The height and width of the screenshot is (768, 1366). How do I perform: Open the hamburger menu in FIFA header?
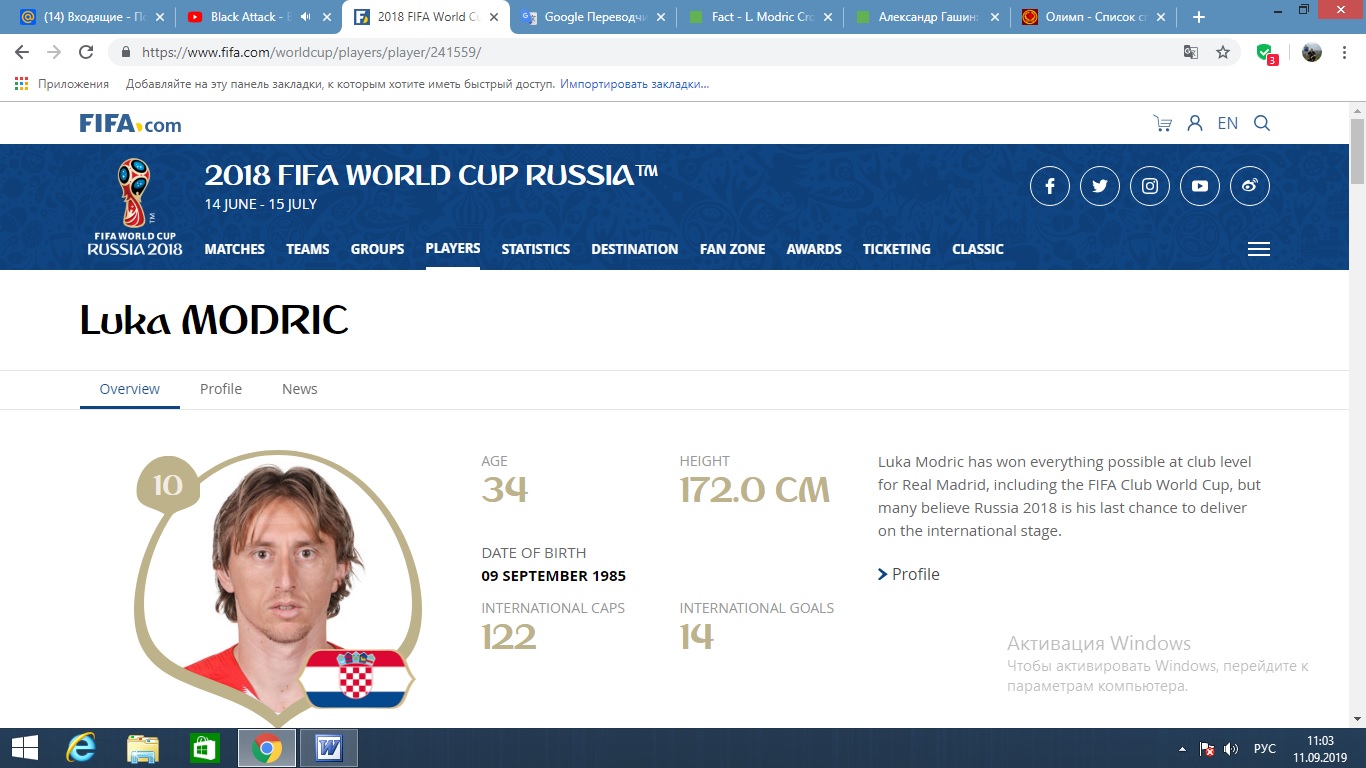pos(1259,249)
